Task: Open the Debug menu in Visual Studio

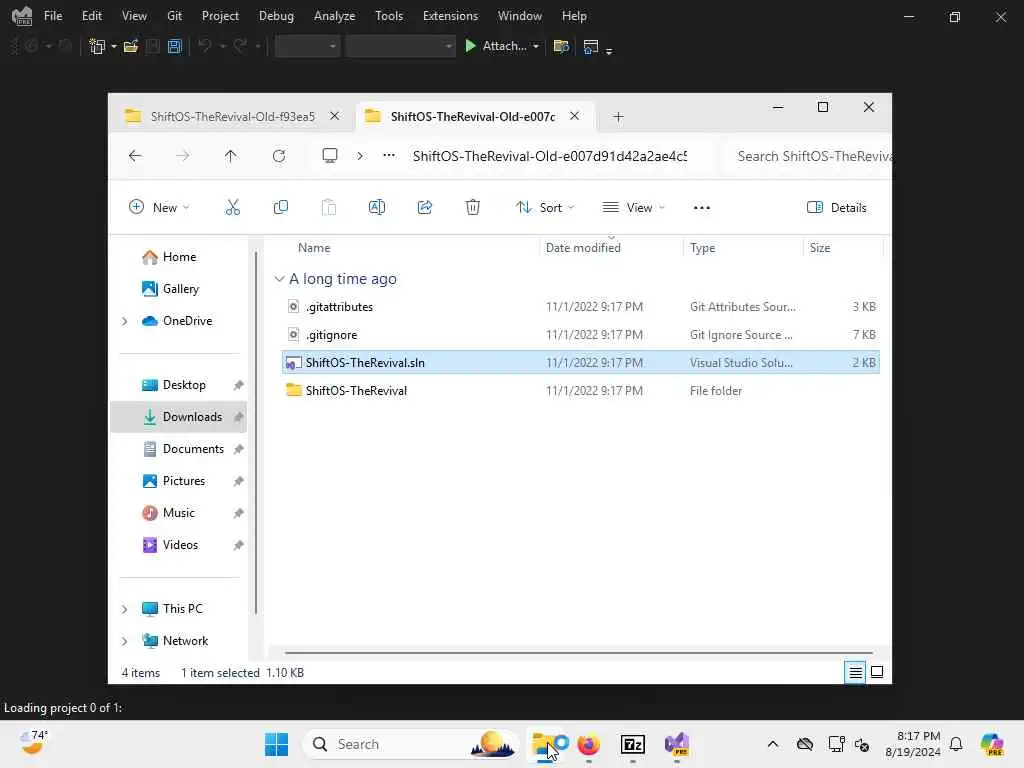Action: [x=276, y=16]
